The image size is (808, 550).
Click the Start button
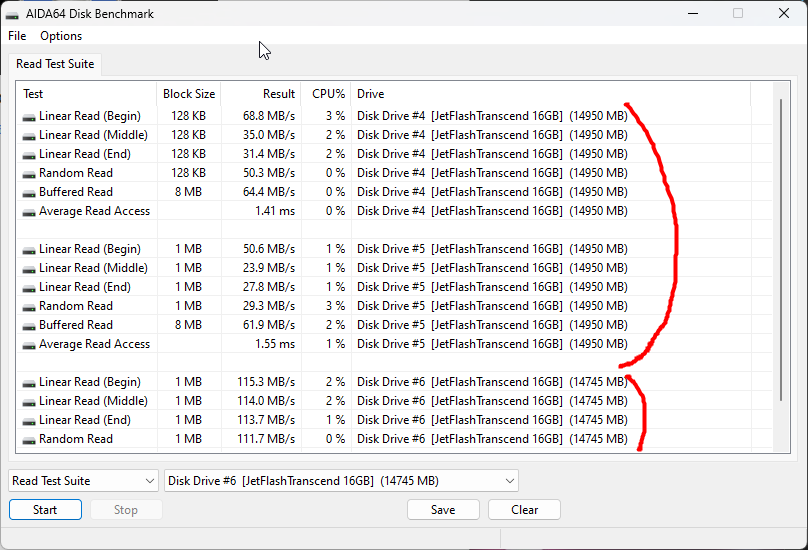tap(45, 510)
